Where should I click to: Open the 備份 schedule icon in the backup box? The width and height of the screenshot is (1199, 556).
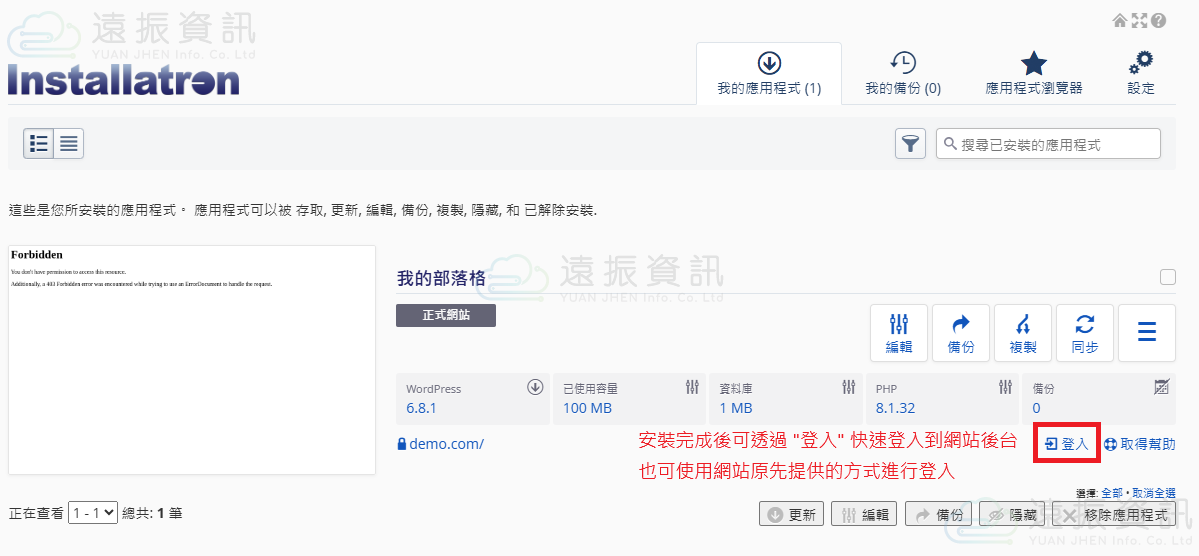(x=1161, y=387)
